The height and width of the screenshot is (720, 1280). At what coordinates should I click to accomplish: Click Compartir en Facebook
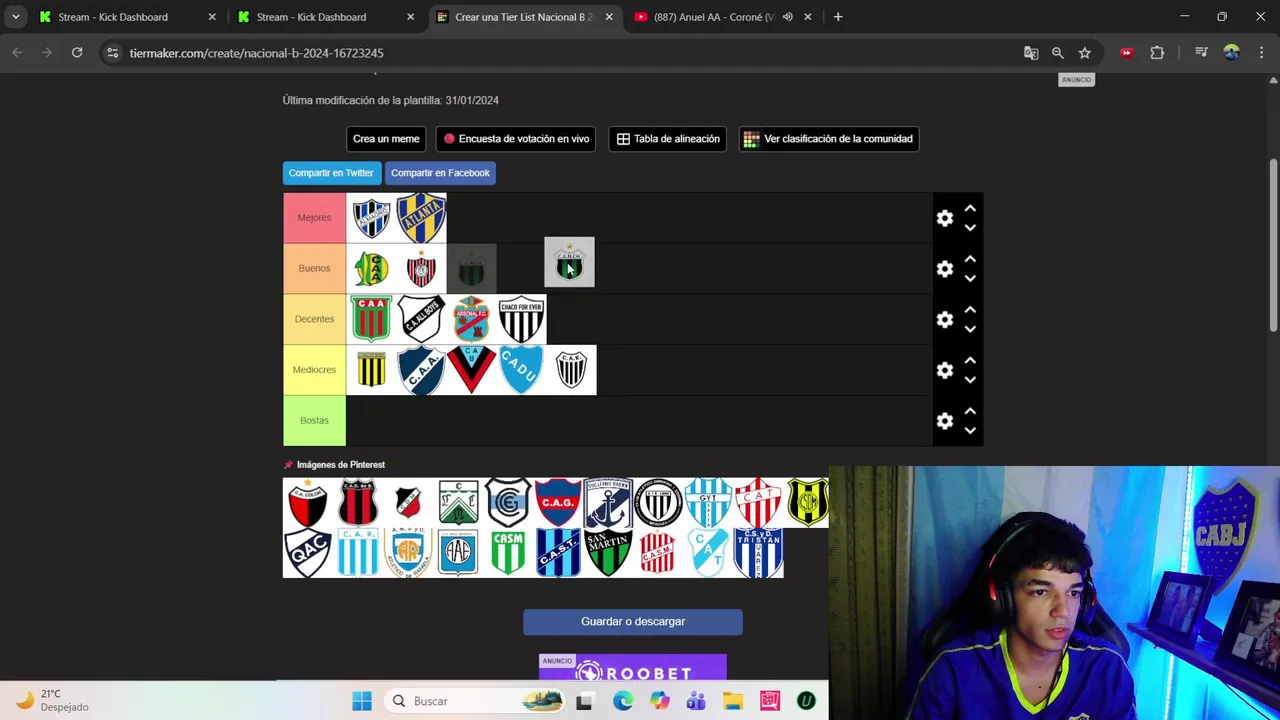click(x=440, y=173)
